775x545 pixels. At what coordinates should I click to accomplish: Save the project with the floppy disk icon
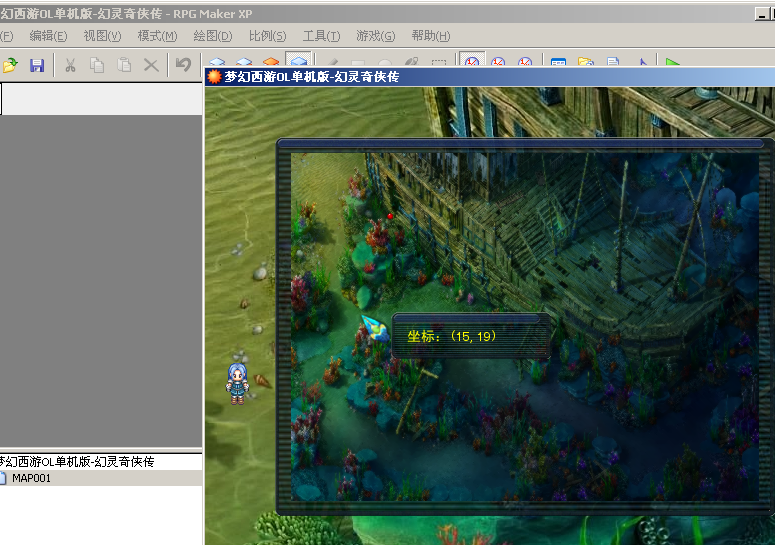37,65
